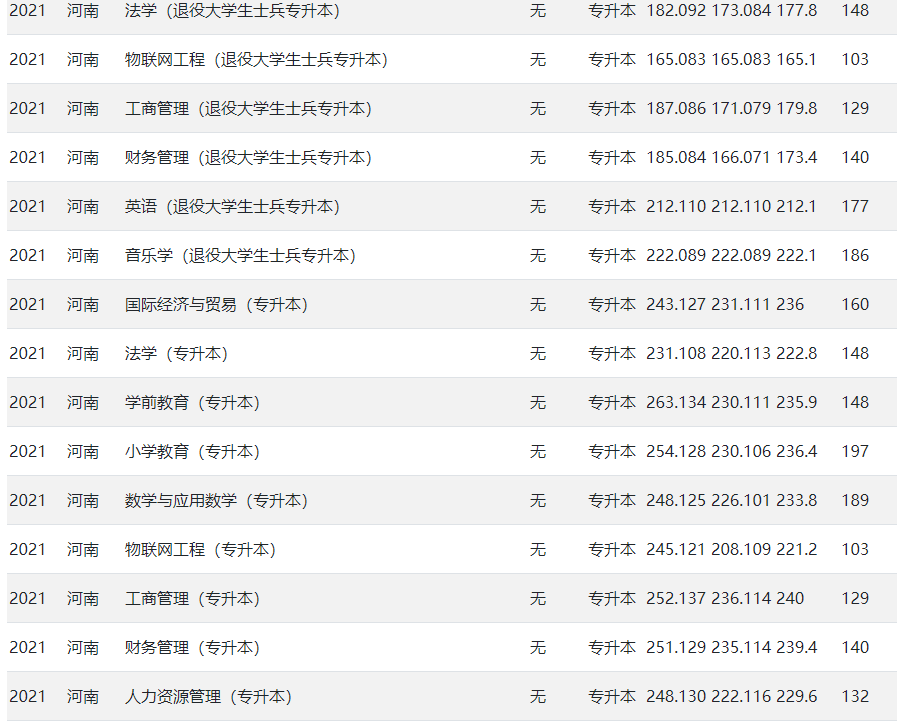Click control line value 197
This screenshot has height=724, width=899.
[855, 452]
